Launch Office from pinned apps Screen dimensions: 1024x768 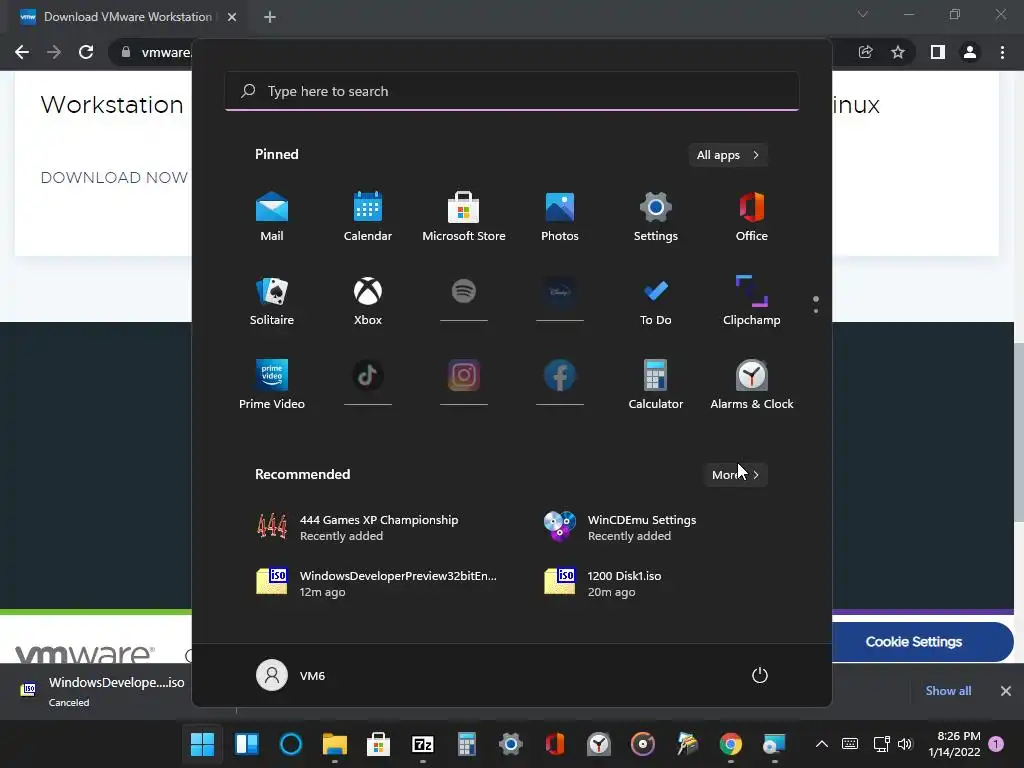752,216
